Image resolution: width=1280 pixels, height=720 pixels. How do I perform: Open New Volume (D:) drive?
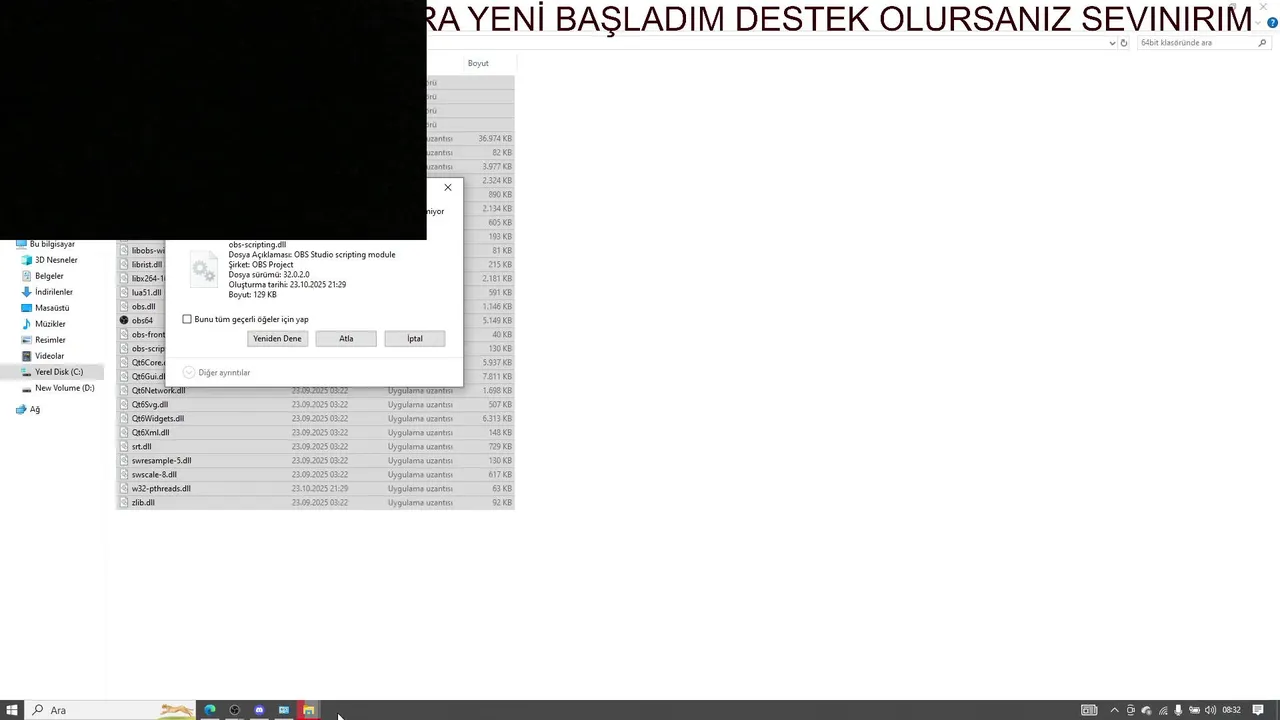(65, 388)
